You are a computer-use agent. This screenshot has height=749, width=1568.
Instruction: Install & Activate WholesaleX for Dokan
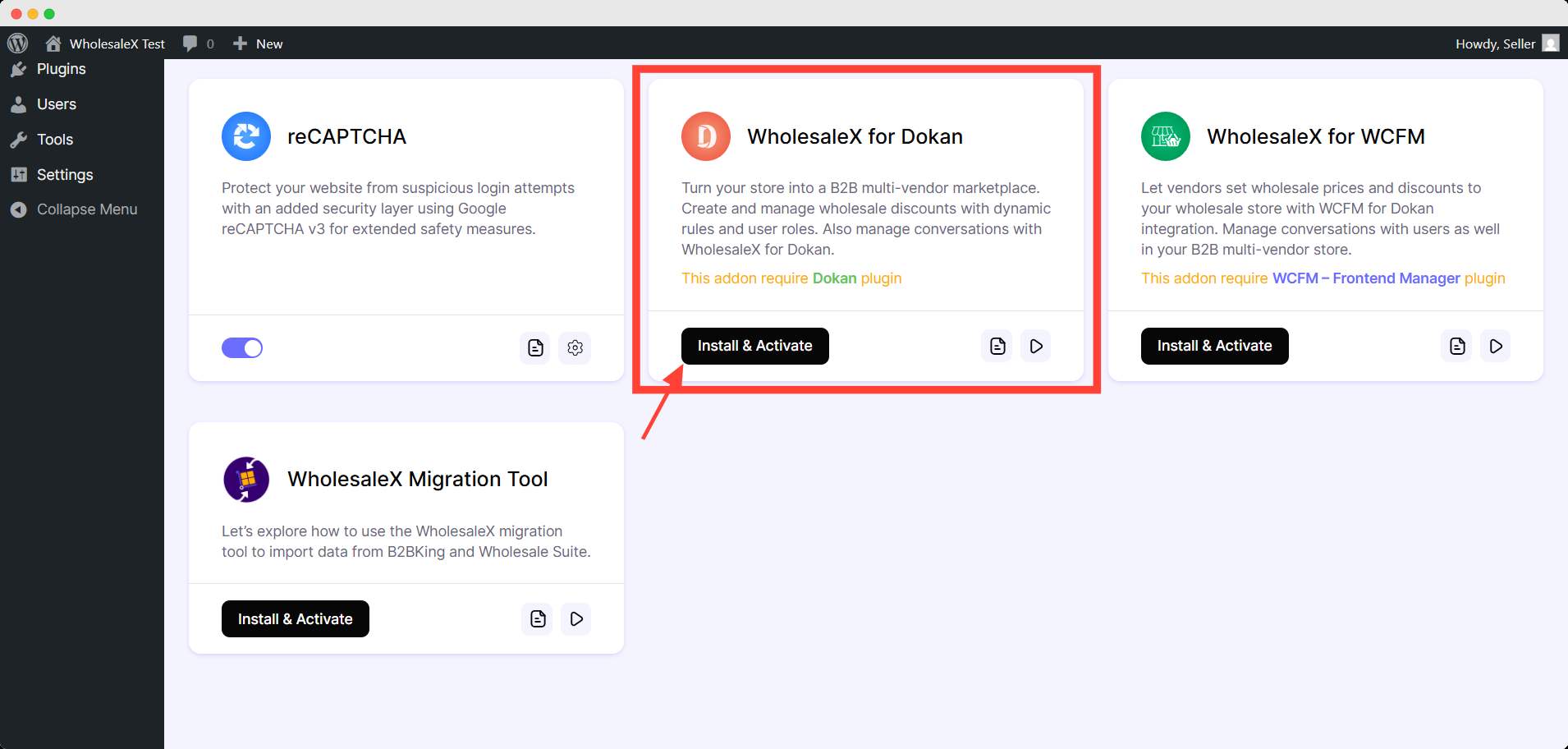[755, 346]
